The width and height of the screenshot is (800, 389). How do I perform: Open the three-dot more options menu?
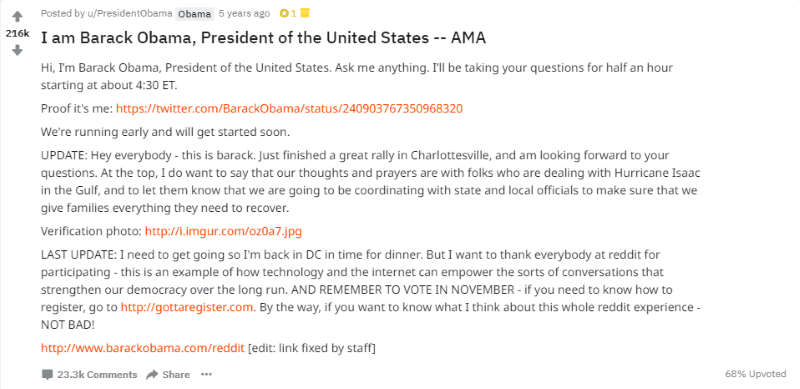click(206, 374)
